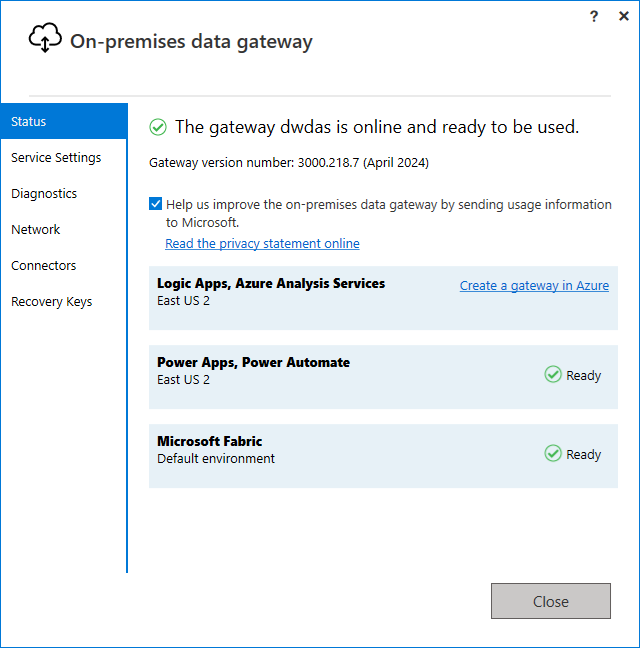Click the green online status checkmark icon
640x648 pixels.
point(158,127)
